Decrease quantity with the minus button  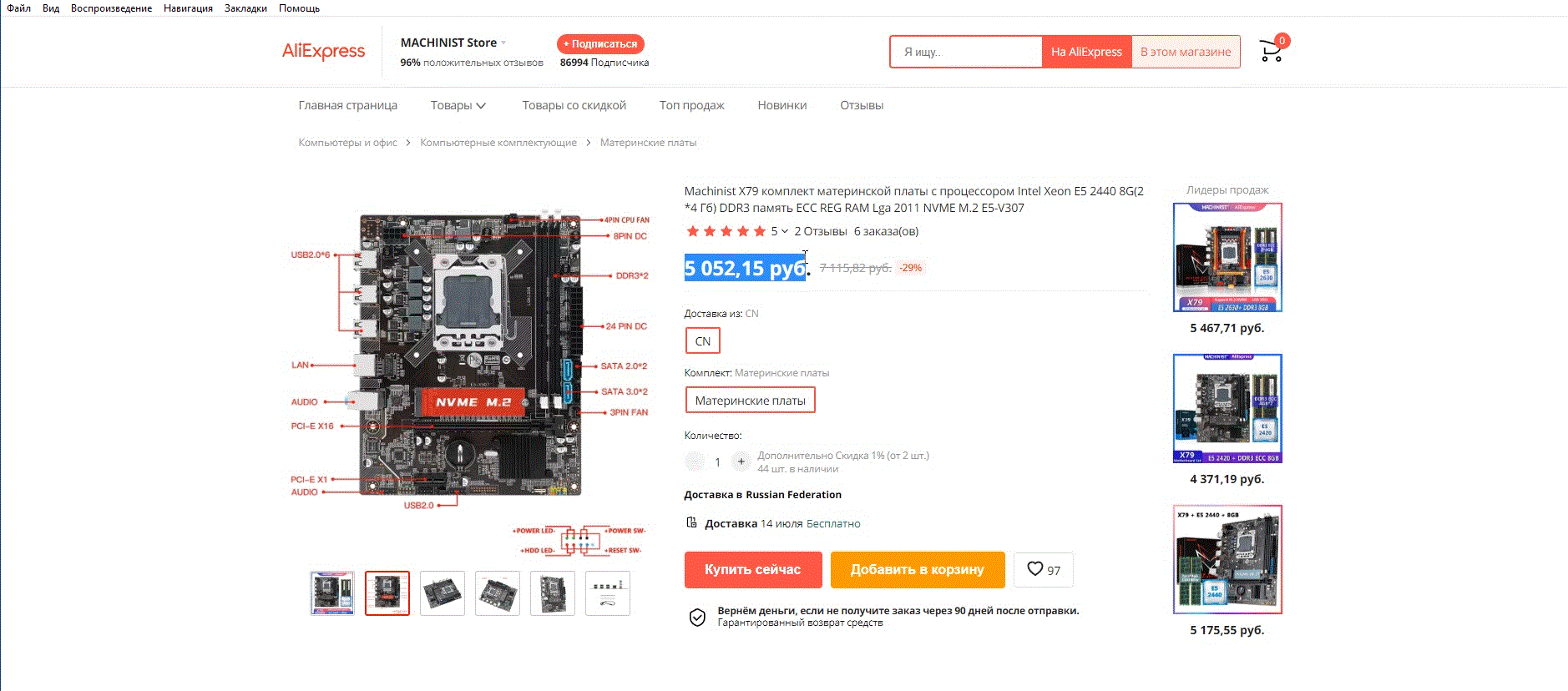point(694,462)
